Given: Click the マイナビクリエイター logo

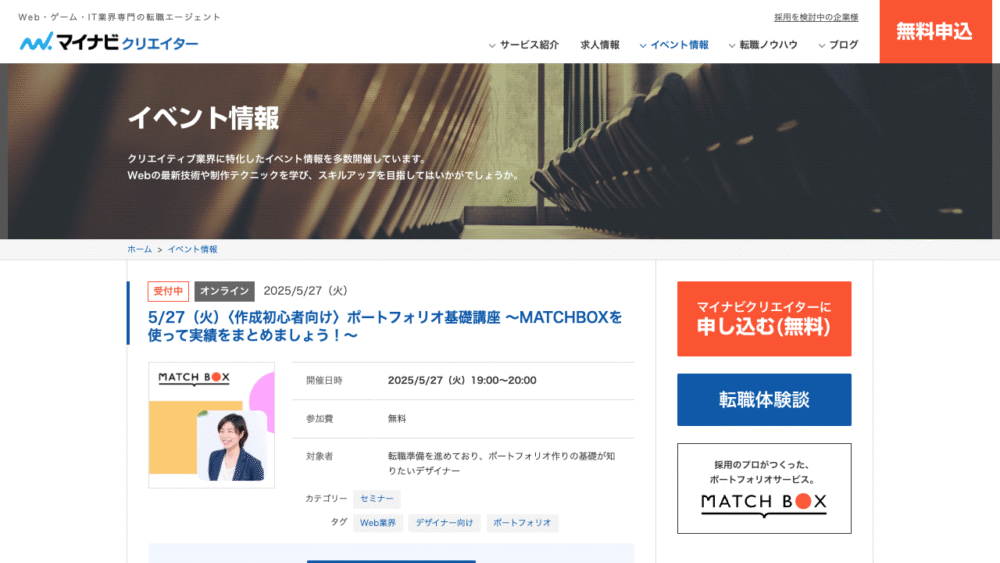Looking at the screenshot, I should click(108, 42).
